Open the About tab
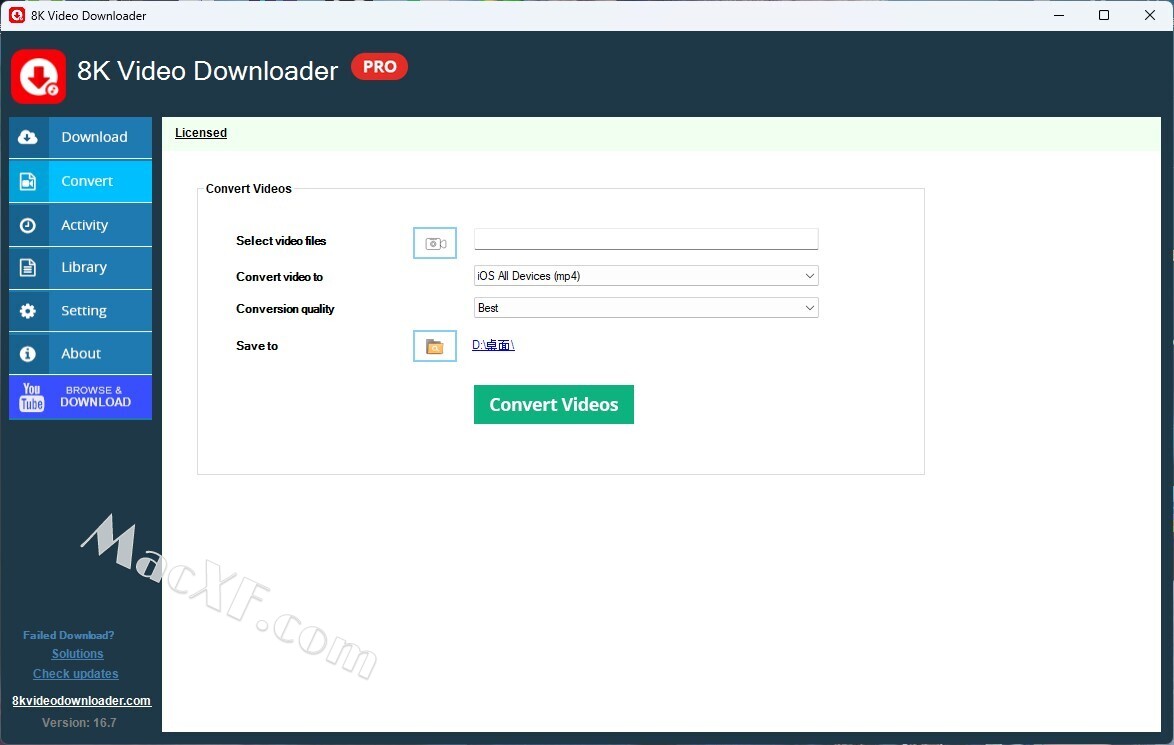The height and width of the screenshot is (745, 1174). point(80,353)
